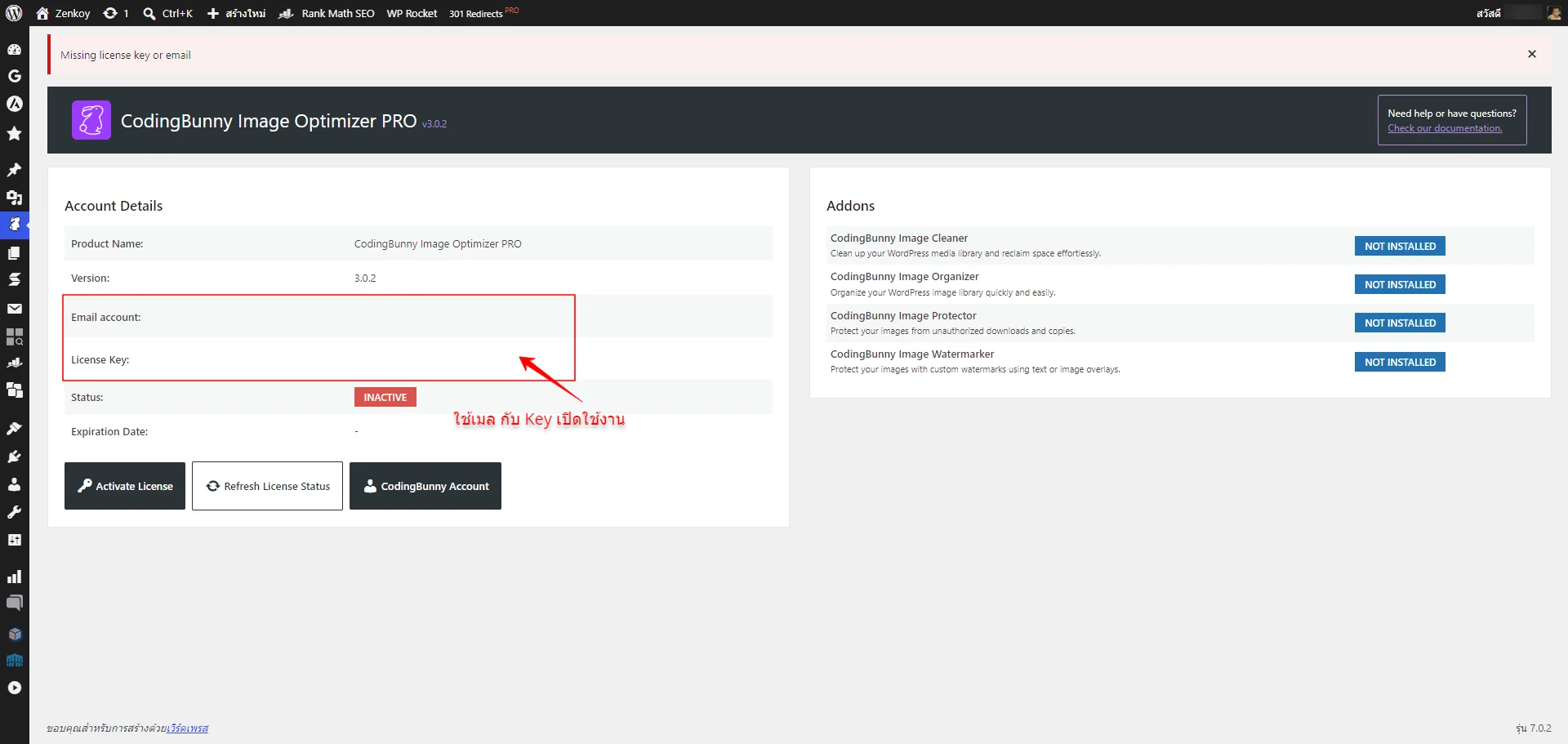Click the overlapping squares sidebar icon
1568x744 pixels.
(x=14, y=390)
